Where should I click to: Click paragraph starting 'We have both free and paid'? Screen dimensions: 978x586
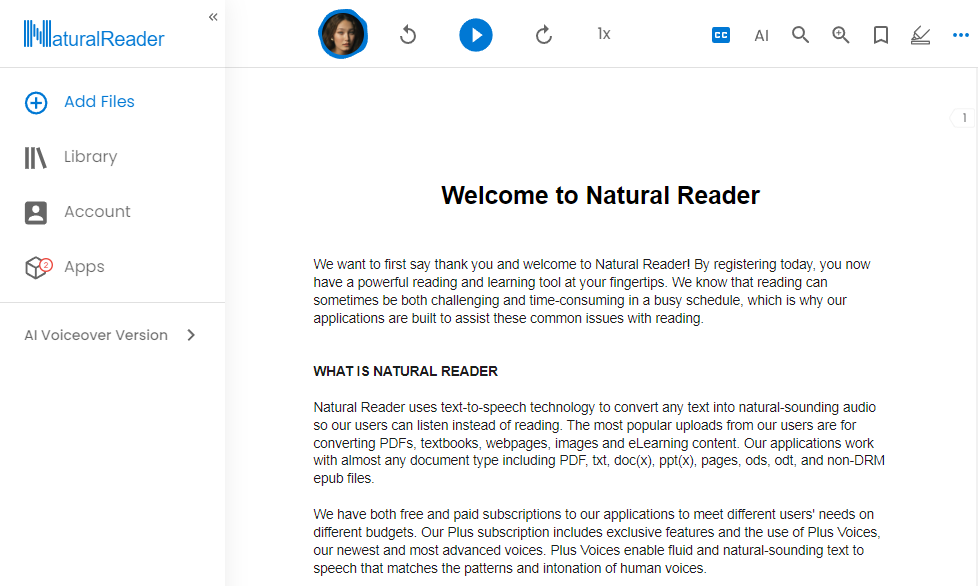(597, 541)
